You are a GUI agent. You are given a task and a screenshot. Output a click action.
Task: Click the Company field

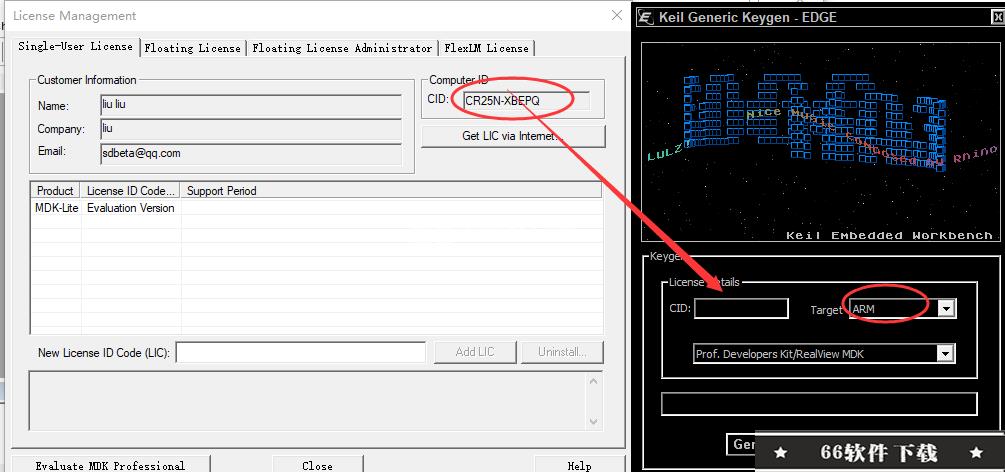click(251, 129)
